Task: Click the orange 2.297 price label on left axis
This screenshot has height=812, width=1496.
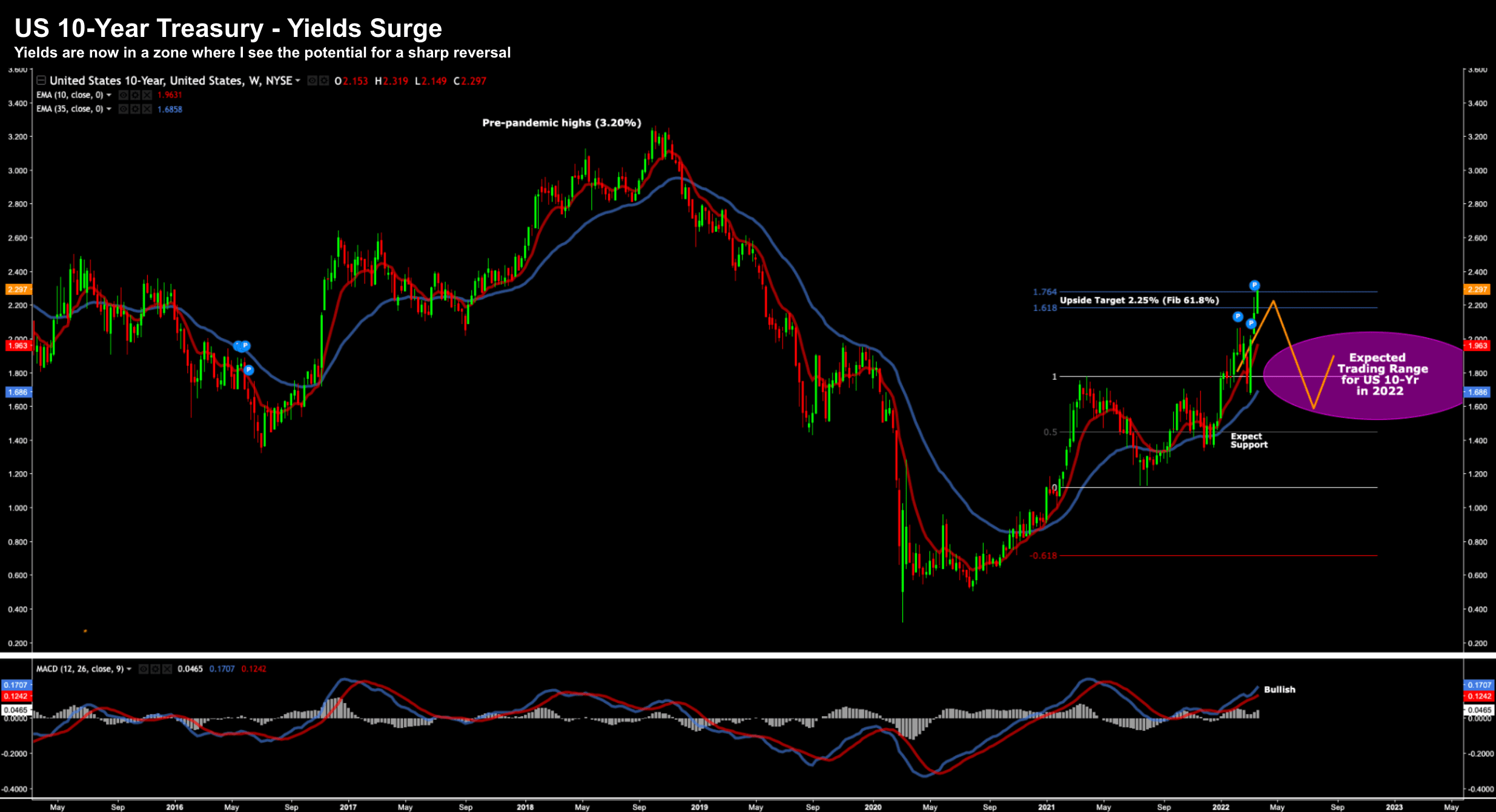Action: click(18, 289)
